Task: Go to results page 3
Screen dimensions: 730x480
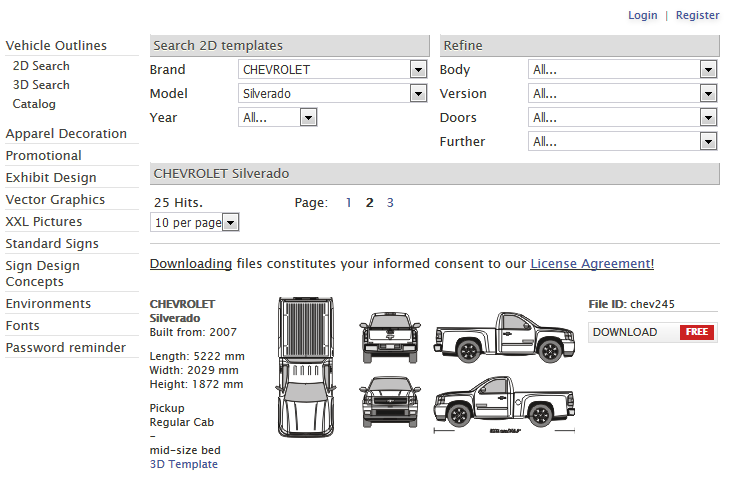Action: click(x=390, y=203)
